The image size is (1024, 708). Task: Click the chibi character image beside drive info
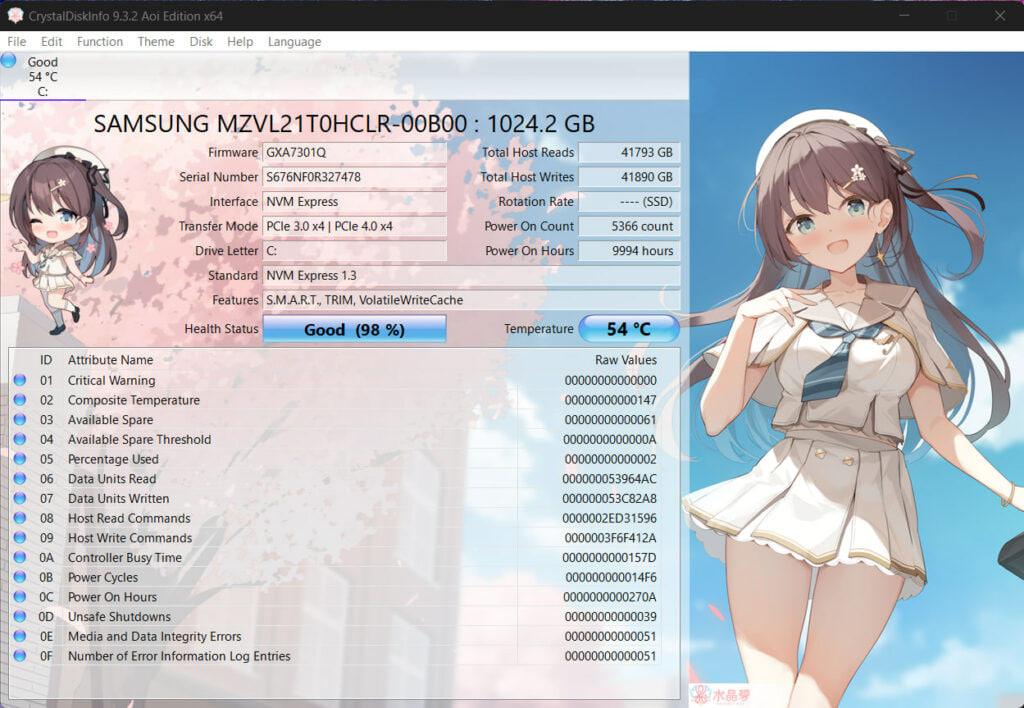pos(67,240)
